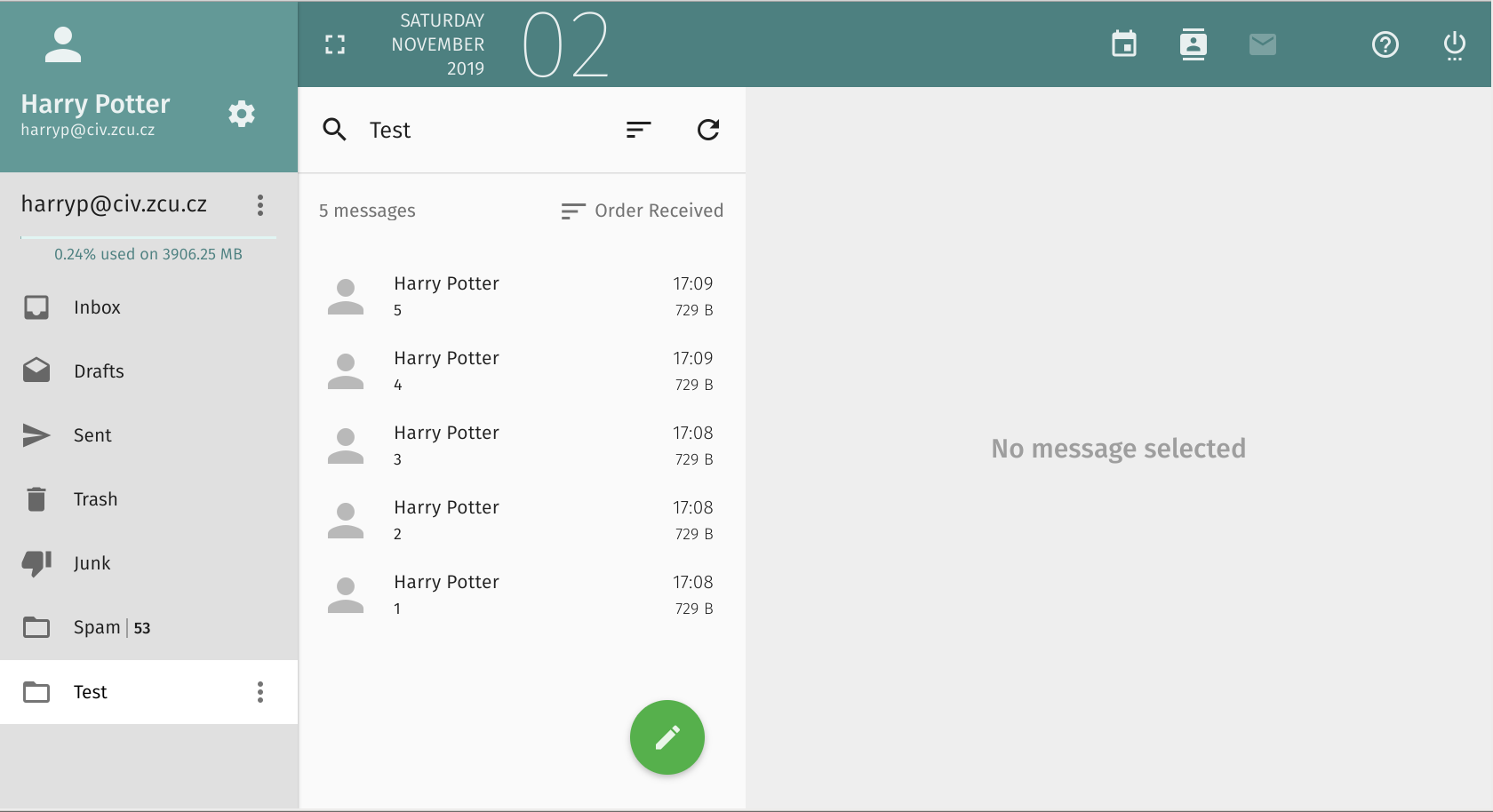Screen dimensions: 1493x812
Task: Click the search magnifier icon
Action: (335, 130)
